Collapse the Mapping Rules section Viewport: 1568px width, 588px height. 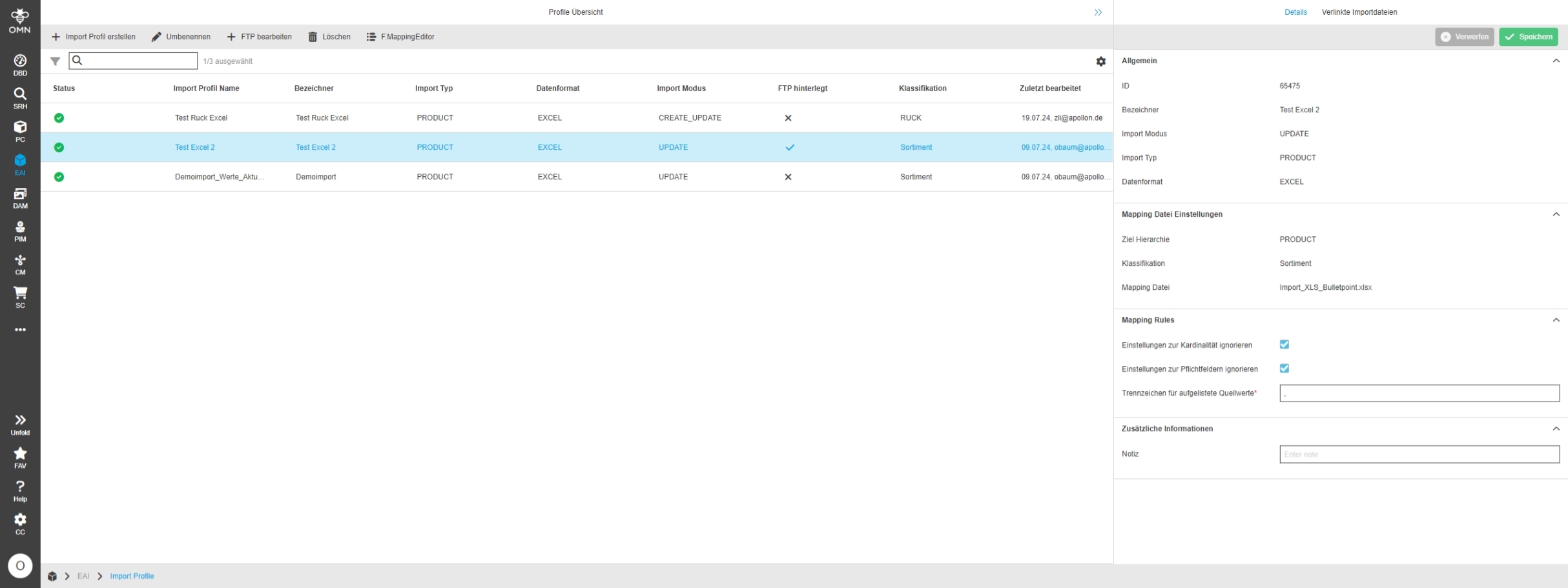coord(1556,320)
